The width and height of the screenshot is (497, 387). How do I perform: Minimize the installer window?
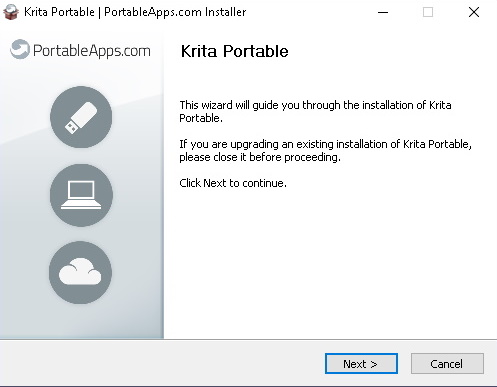(383, 12)
